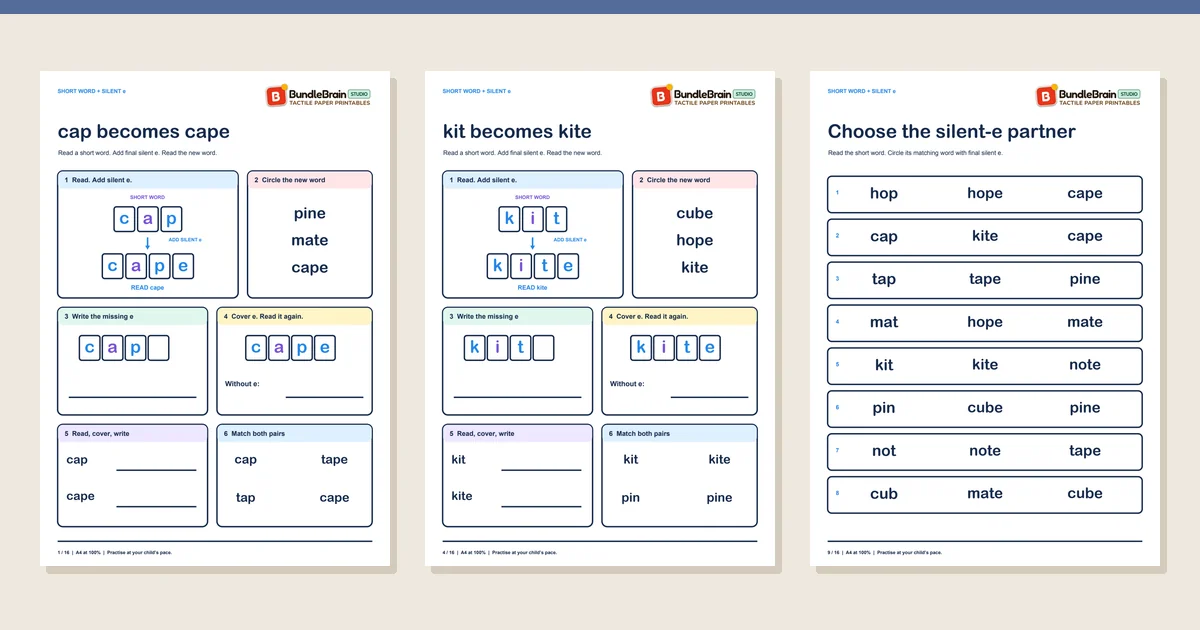Click the 'READ kite' label
This screenshot has height=630, width=1200.
pos(533,287)
